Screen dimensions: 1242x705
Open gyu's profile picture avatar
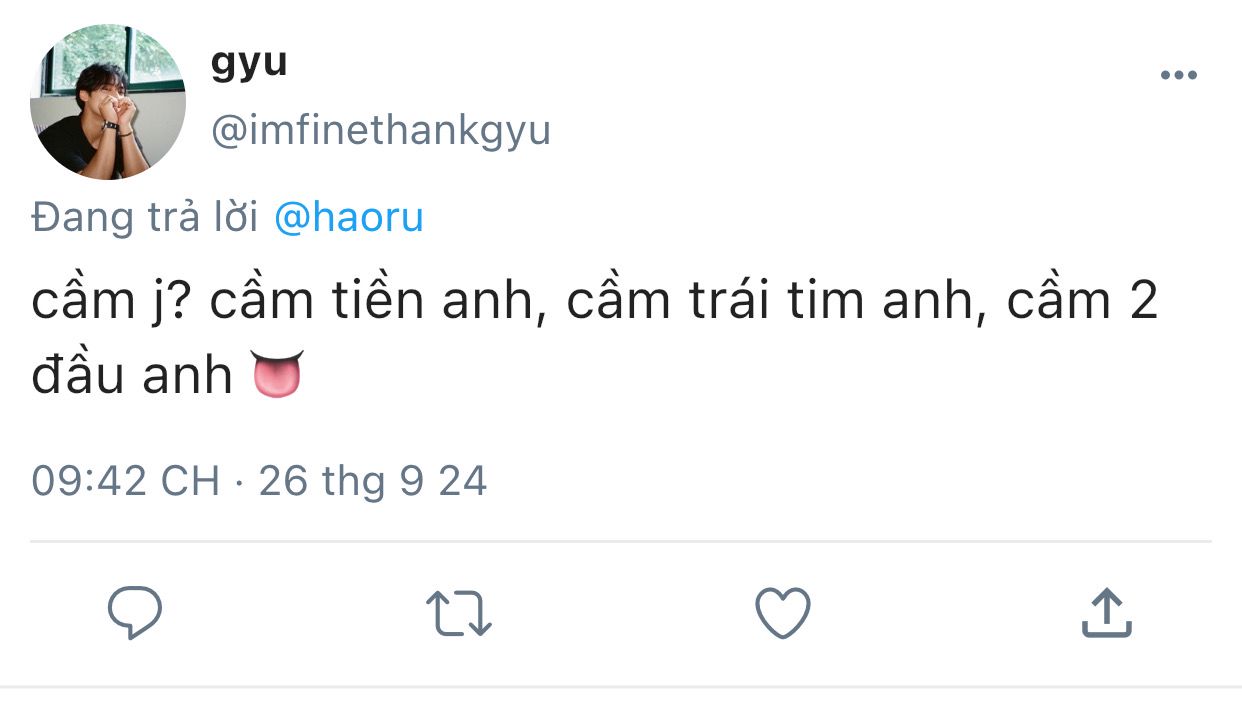coord(108,103)
